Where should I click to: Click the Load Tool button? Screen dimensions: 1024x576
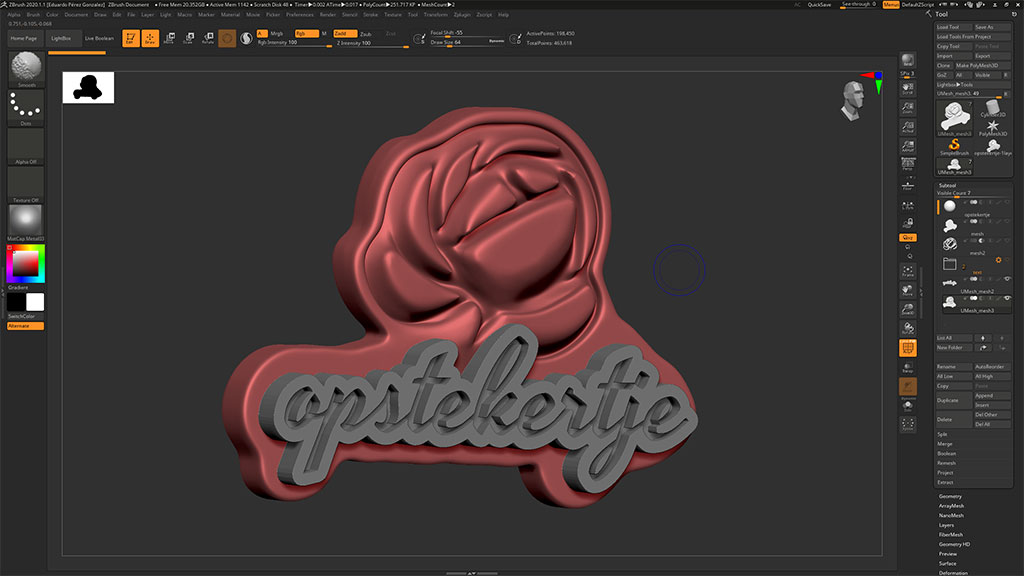pos(953,27)
